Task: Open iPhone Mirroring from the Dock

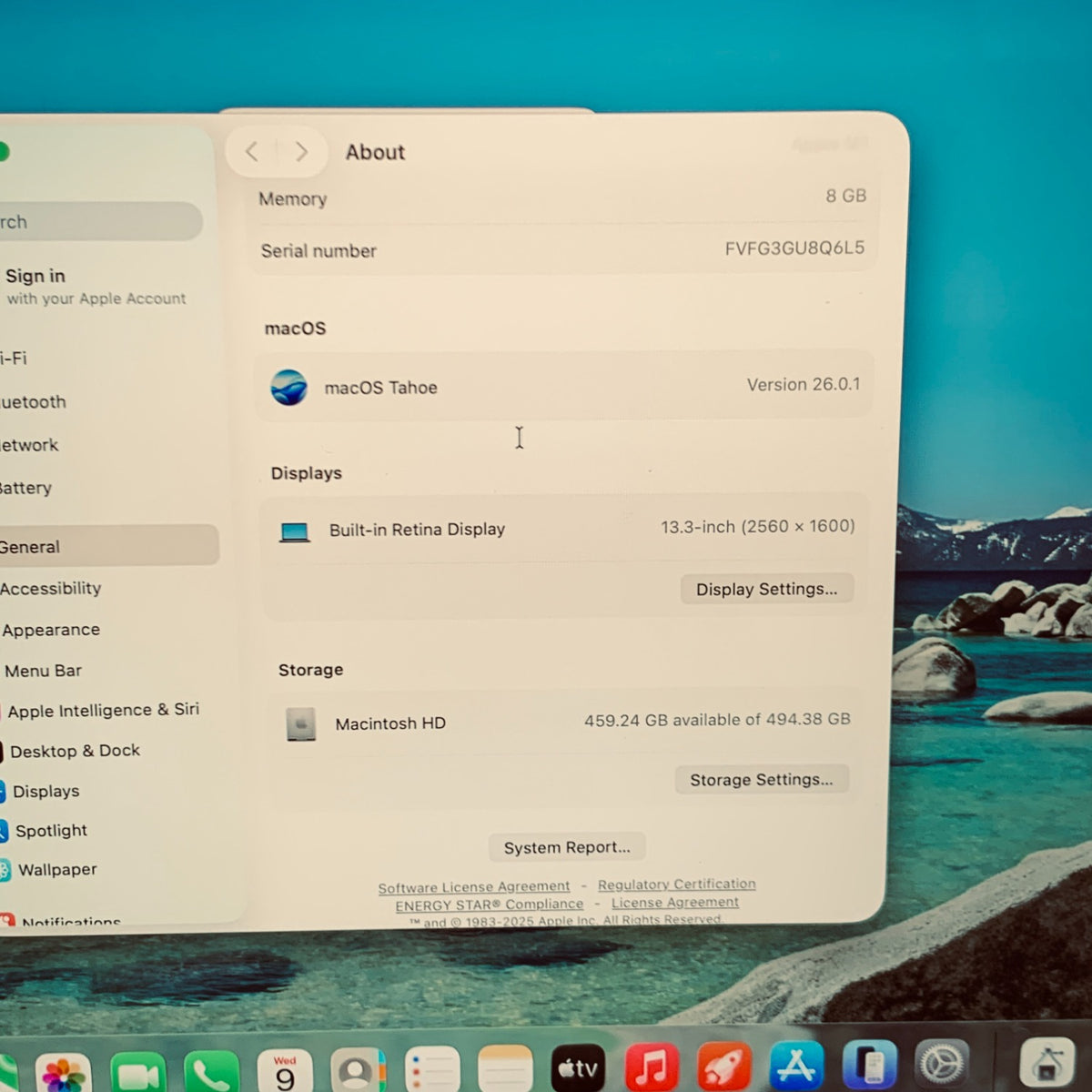Action: click(x=869, y=1064)
